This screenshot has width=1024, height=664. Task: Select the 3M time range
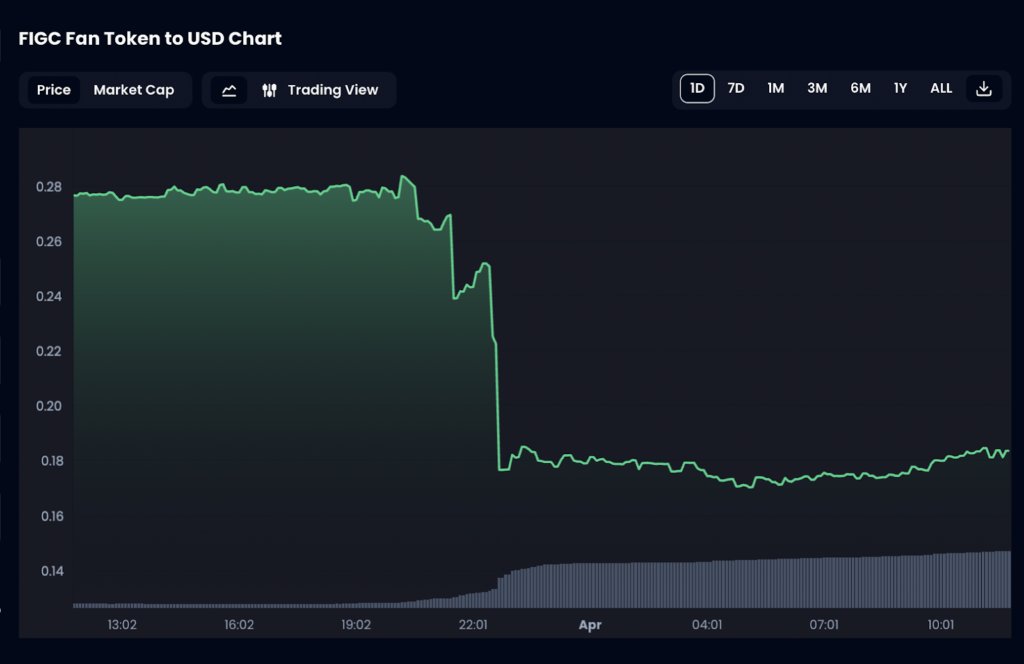point(817,88)
